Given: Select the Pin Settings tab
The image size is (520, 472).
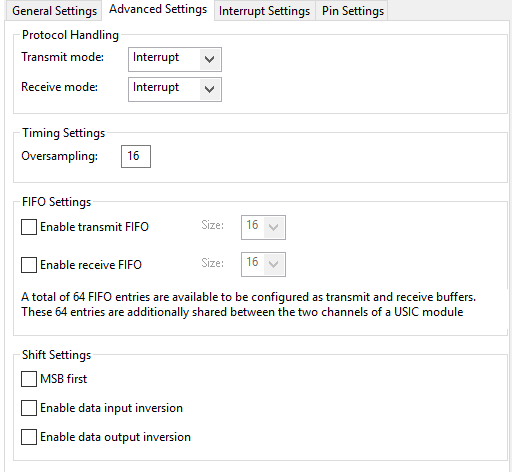Looking at the screenshot, I should tap(353, 11).
